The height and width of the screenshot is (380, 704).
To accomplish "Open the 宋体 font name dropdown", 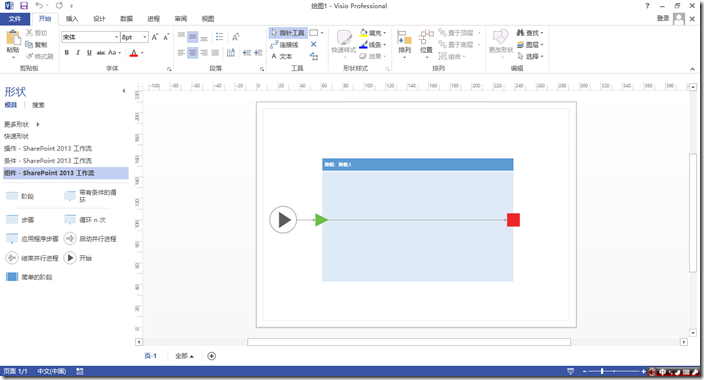I will coord(117,37).
